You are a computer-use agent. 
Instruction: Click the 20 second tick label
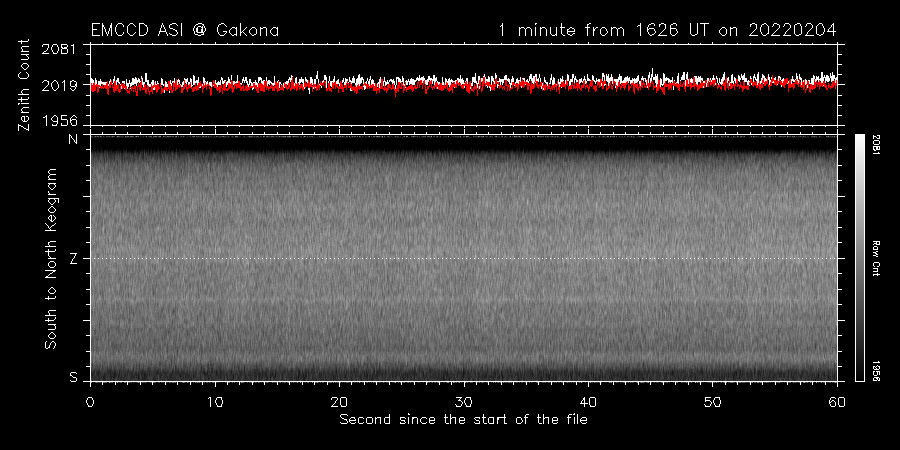coord(339,402)
